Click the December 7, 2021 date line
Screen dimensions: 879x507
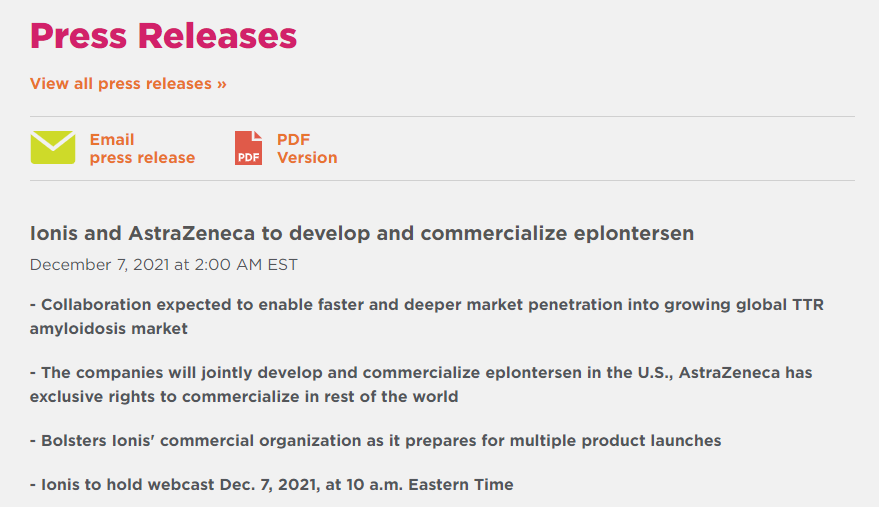point(164,265)
